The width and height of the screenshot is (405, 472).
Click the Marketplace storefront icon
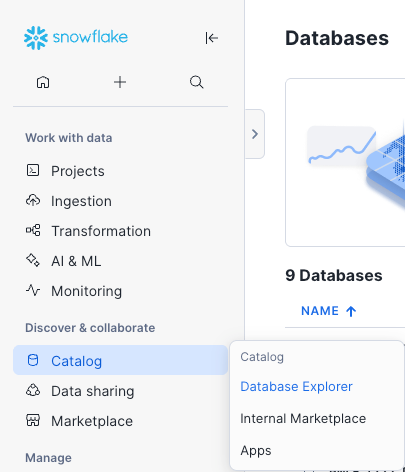[33, 420]
